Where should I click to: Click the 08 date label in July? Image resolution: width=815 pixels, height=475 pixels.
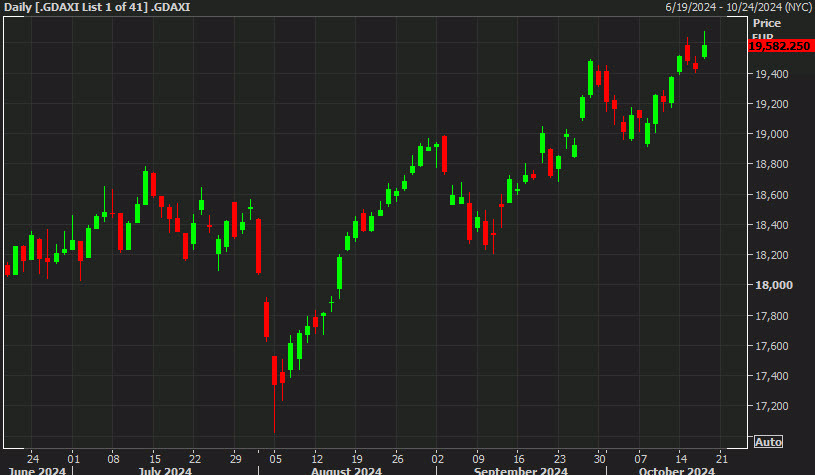(x=113, y=459)
